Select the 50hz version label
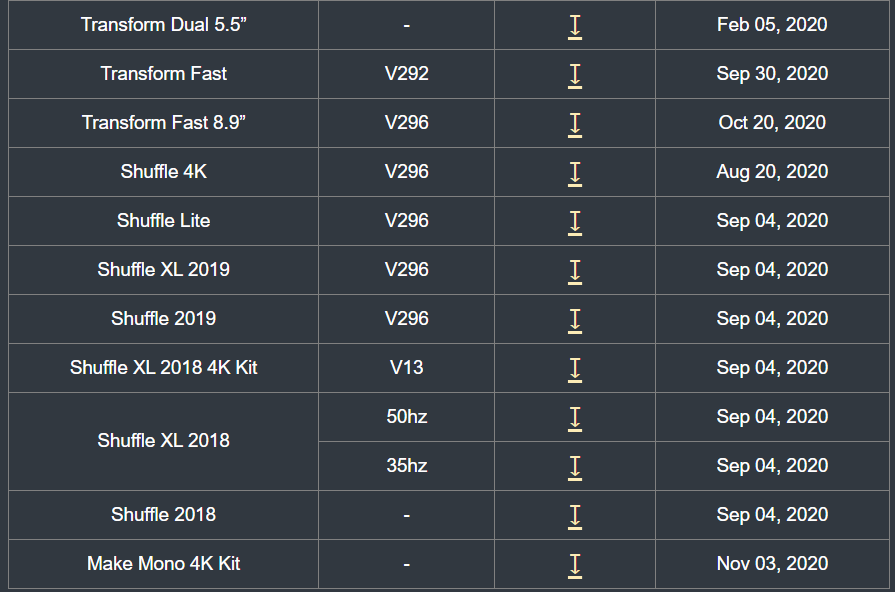The width and height of the screenshot is (895, 592). [x=406, y=417]
